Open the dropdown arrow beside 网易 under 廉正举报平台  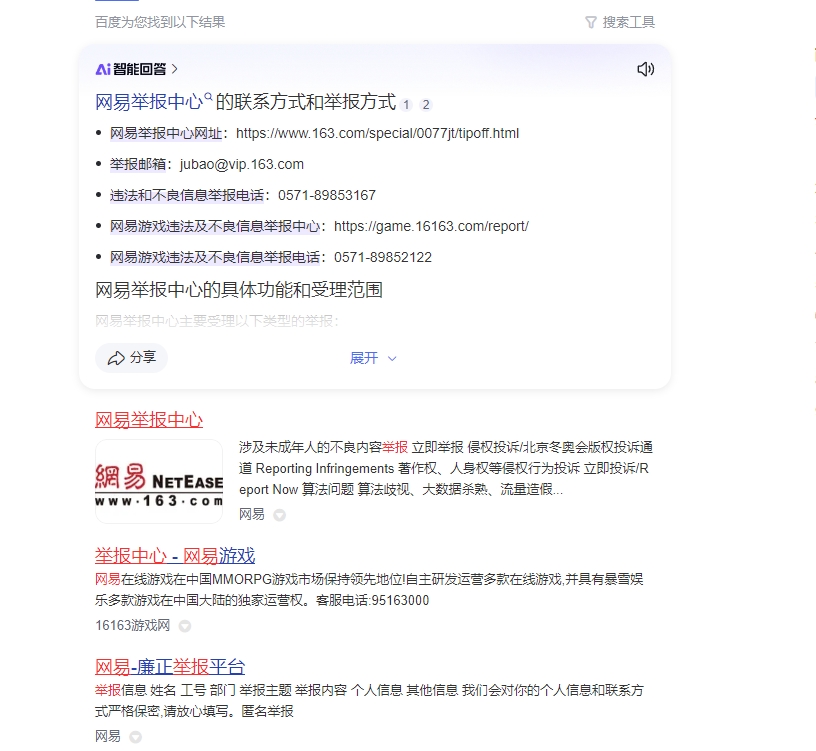(x=135, y=737)
